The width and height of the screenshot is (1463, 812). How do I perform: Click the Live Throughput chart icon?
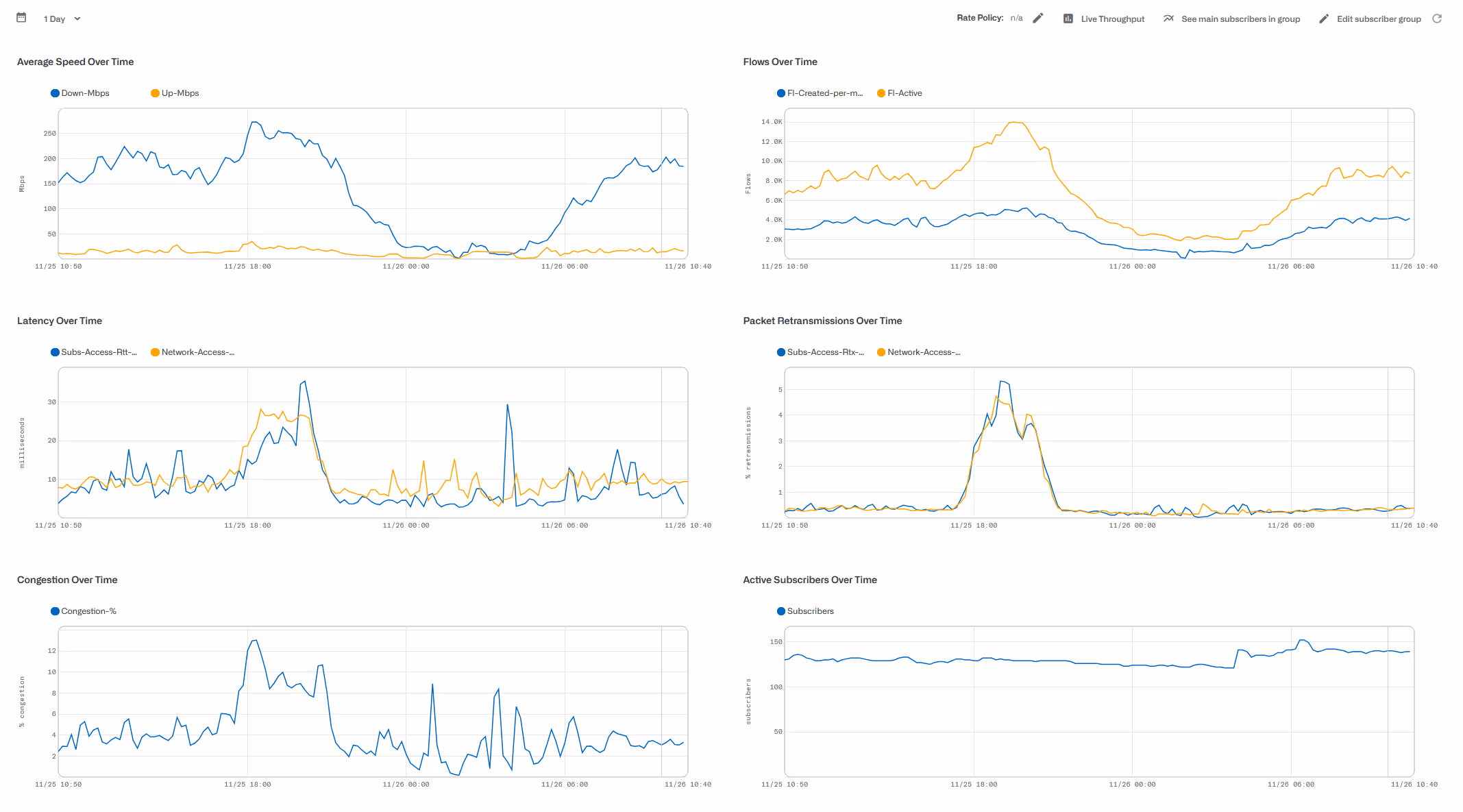click(1068, 19)
